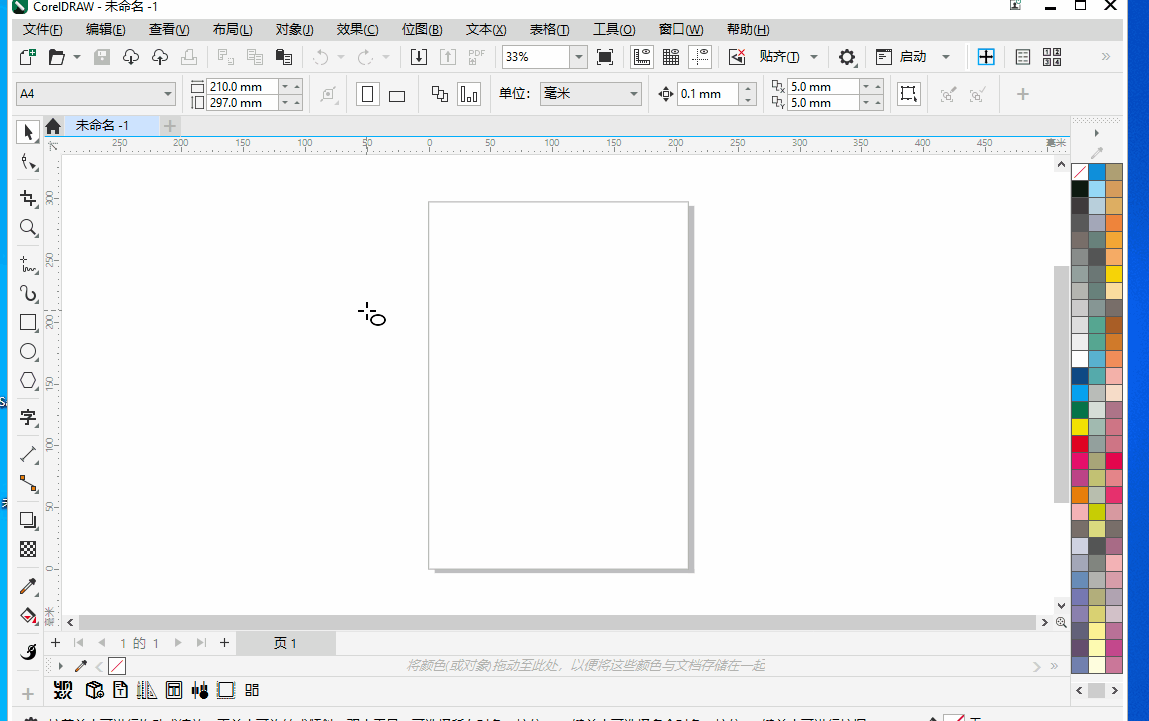Image resolution: width=1149 pixels, height=721 pixels.
Task: Open the Options gear icon
Action: pos(847,57)
